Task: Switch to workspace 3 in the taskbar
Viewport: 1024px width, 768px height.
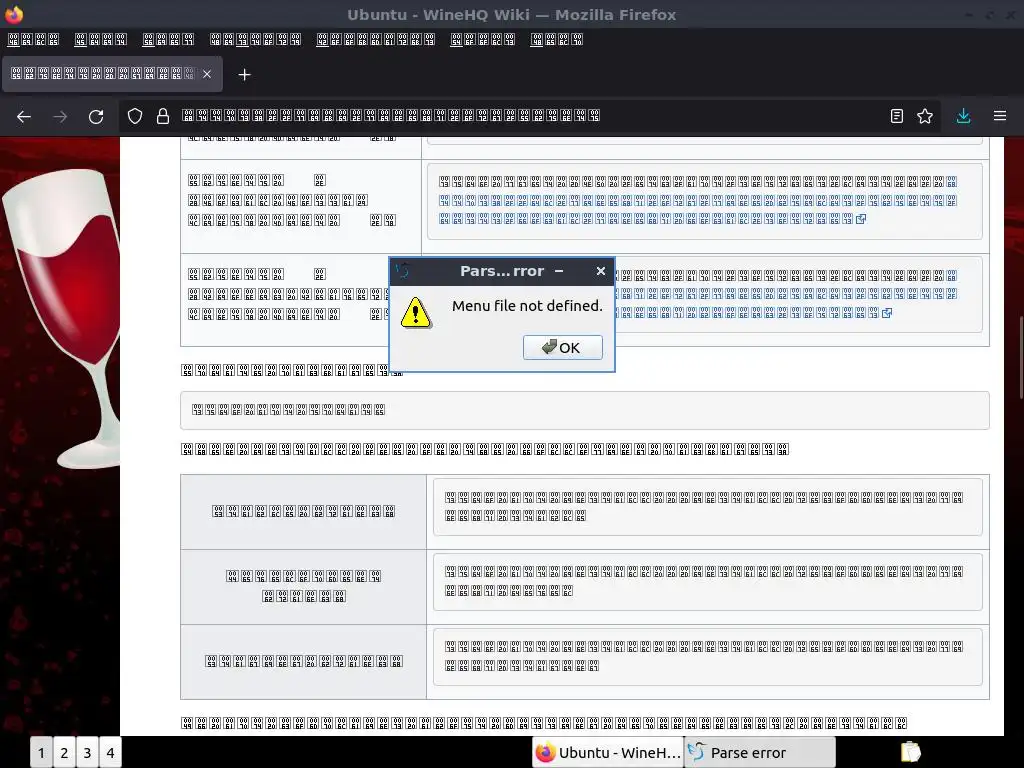Action: 87,753
